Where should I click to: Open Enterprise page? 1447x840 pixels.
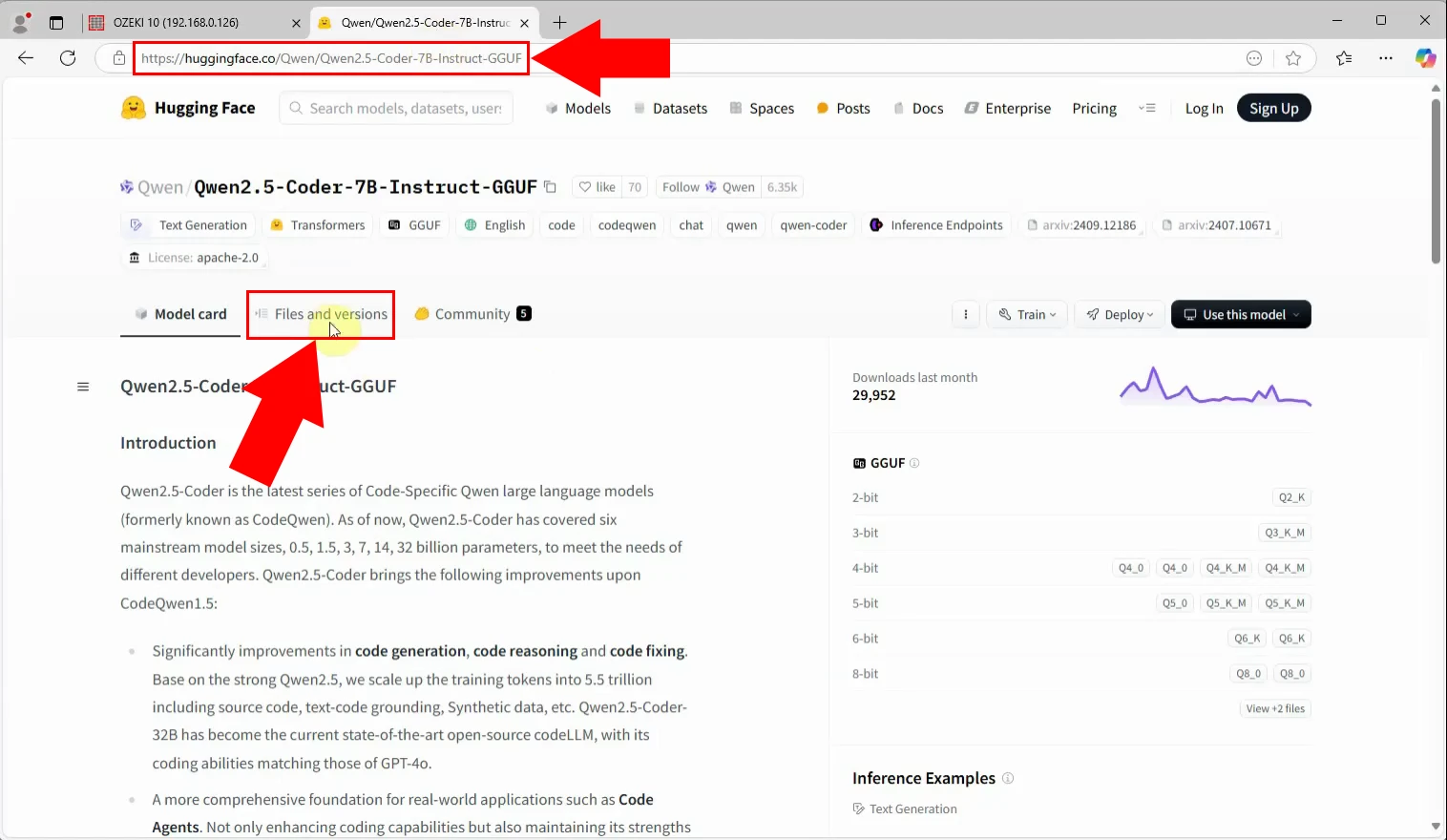pos(1008,108)
